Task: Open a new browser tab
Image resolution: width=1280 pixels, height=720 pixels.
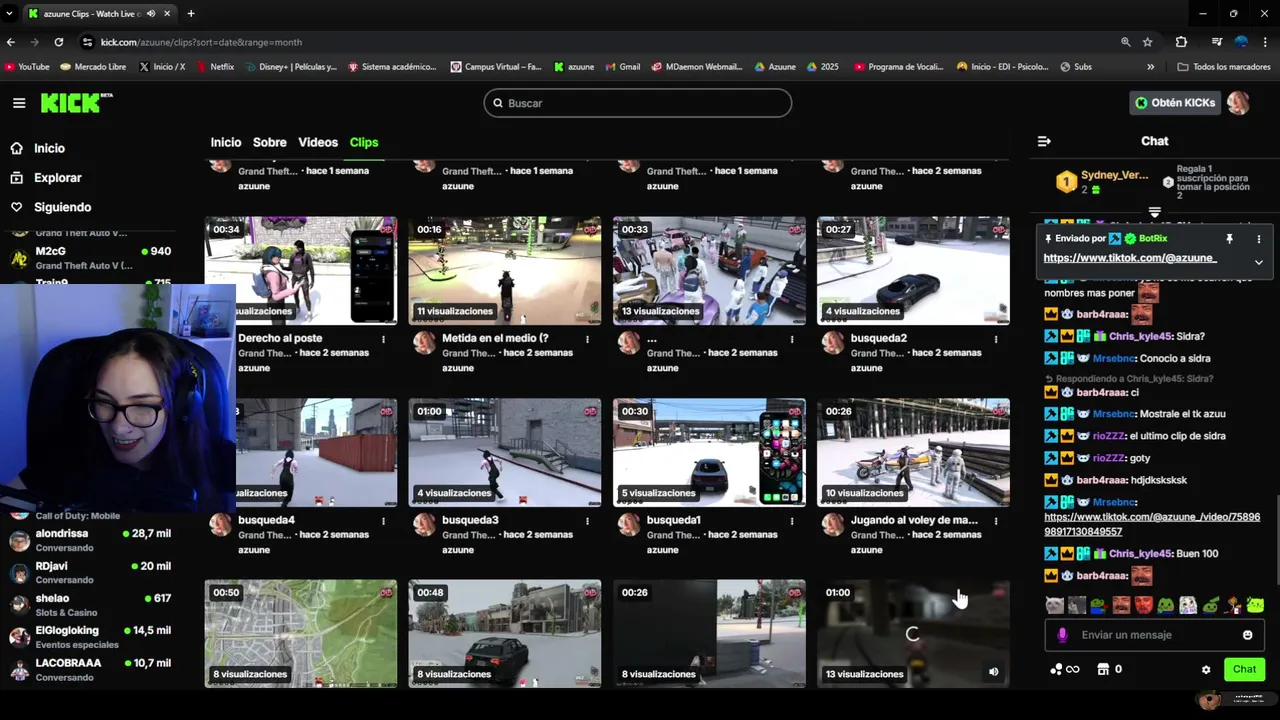Action: (190, 14)
